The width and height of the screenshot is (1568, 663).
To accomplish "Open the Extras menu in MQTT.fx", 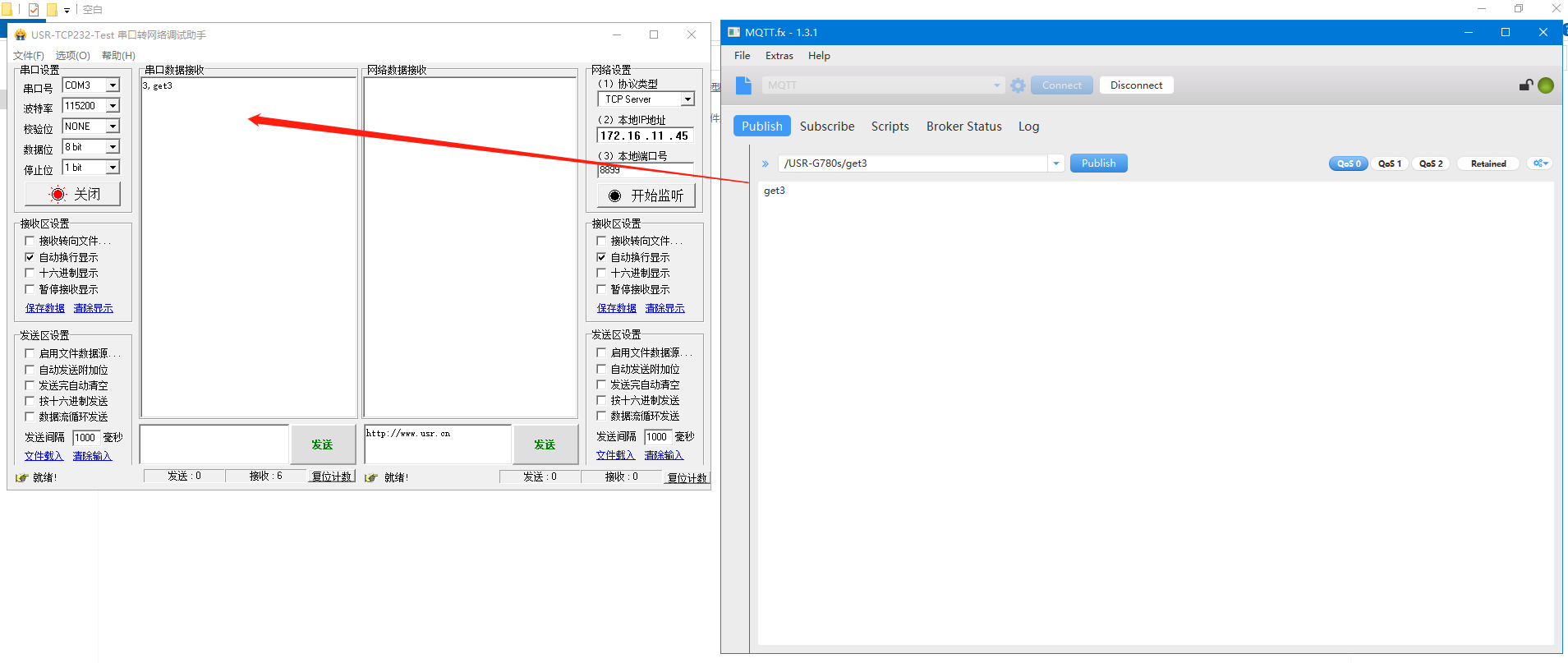I will (779, 56).
